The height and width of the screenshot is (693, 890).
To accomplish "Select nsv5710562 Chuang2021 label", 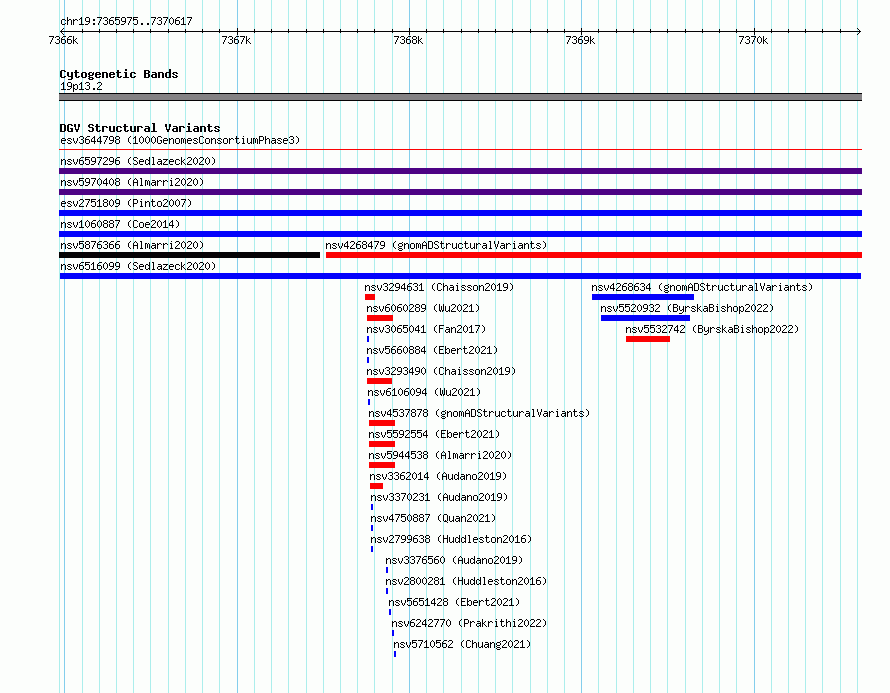I will [462, 644].
